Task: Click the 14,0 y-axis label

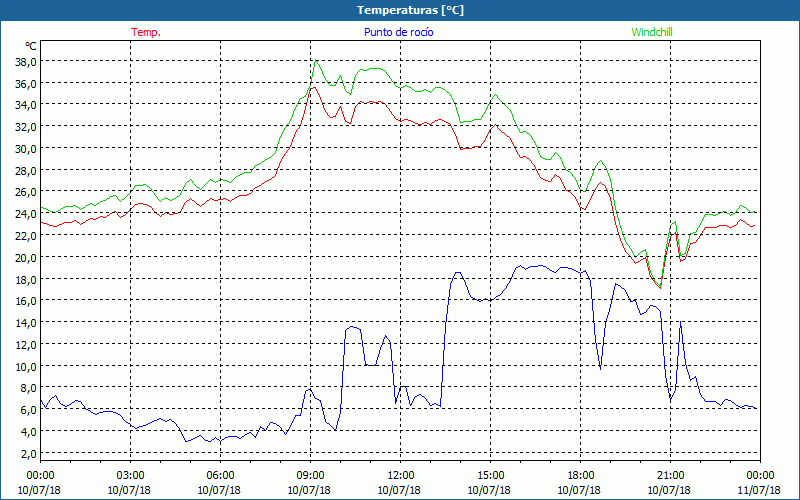Action: [26, 322]
